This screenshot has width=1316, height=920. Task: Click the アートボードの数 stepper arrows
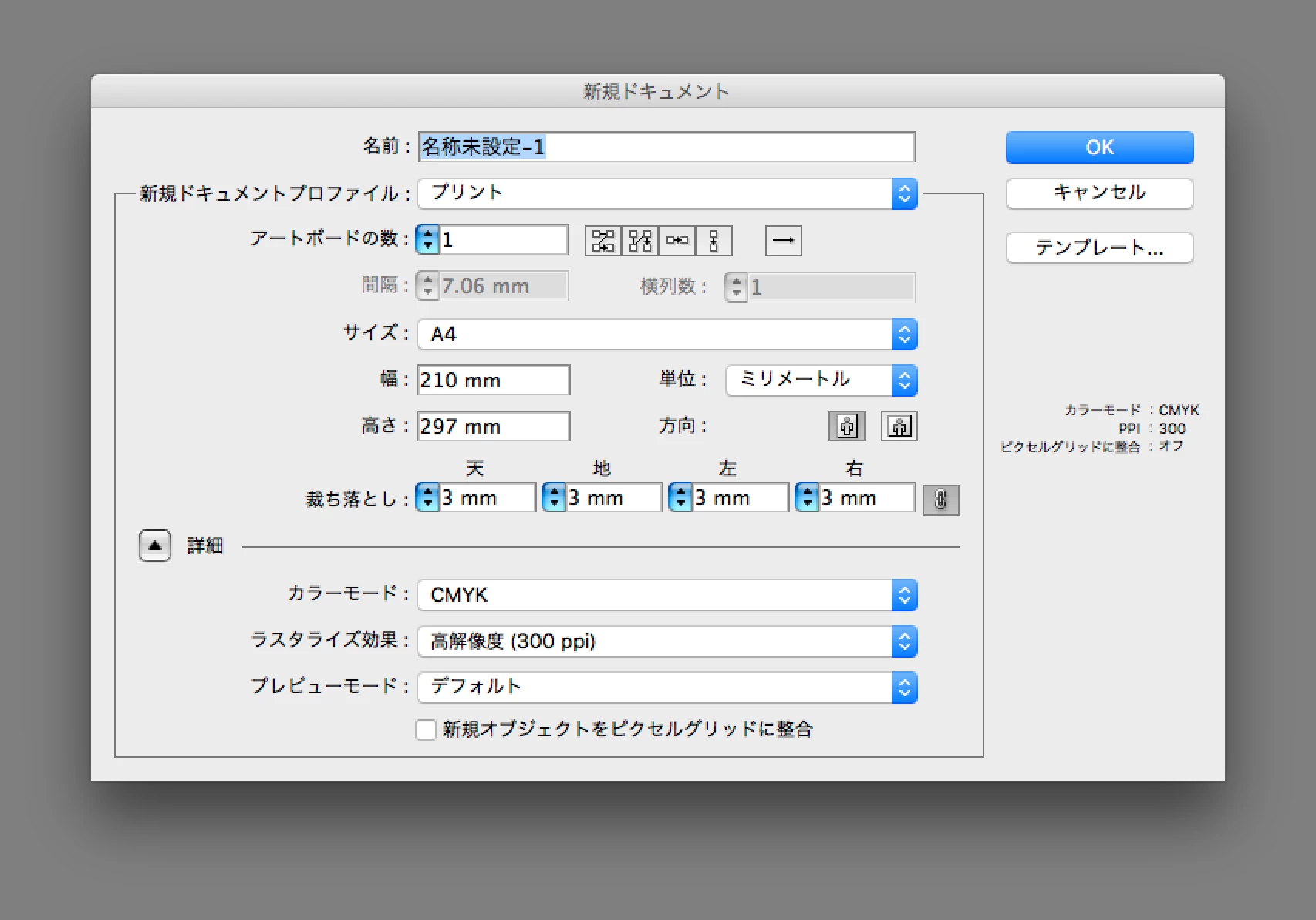(x=427, y=240)
